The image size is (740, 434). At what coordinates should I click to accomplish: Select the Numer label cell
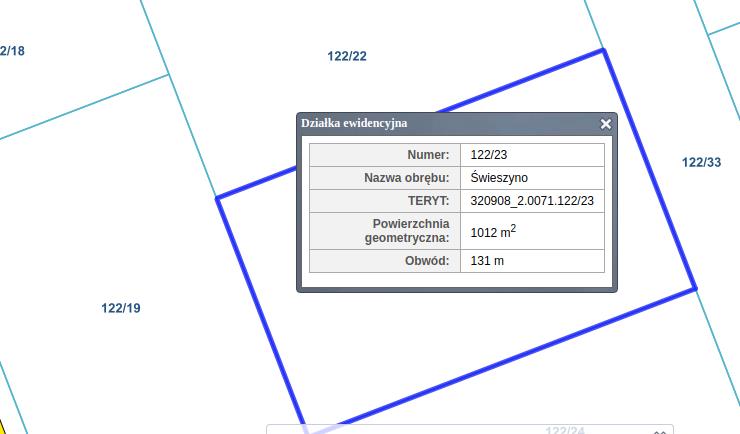click(385, 155)
